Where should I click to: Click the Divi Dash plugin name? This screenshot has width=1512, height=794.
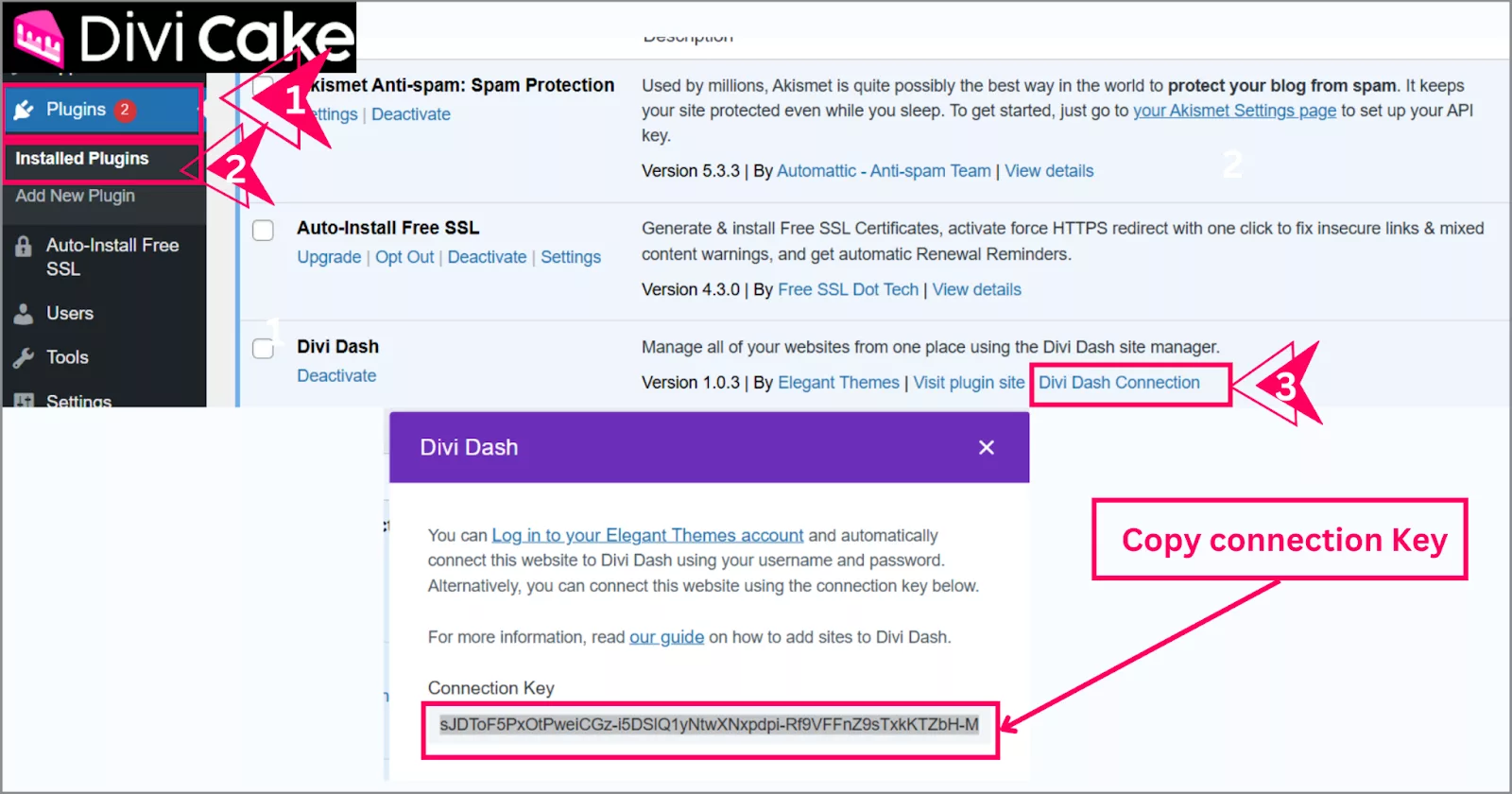pyautogui.click(x=337, y=347)
